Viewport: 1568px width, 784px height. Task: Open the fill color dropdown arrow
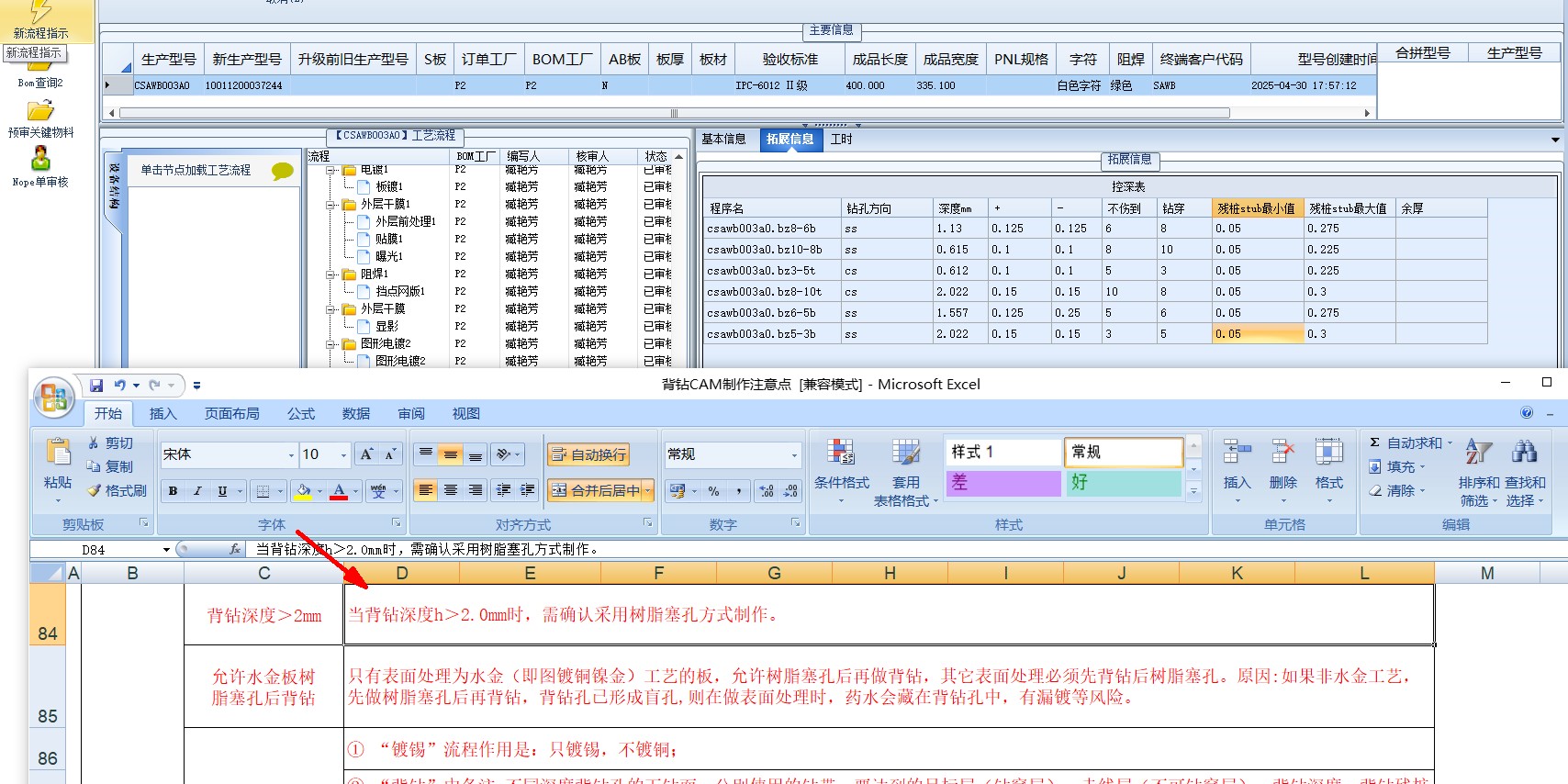point(319,491)
